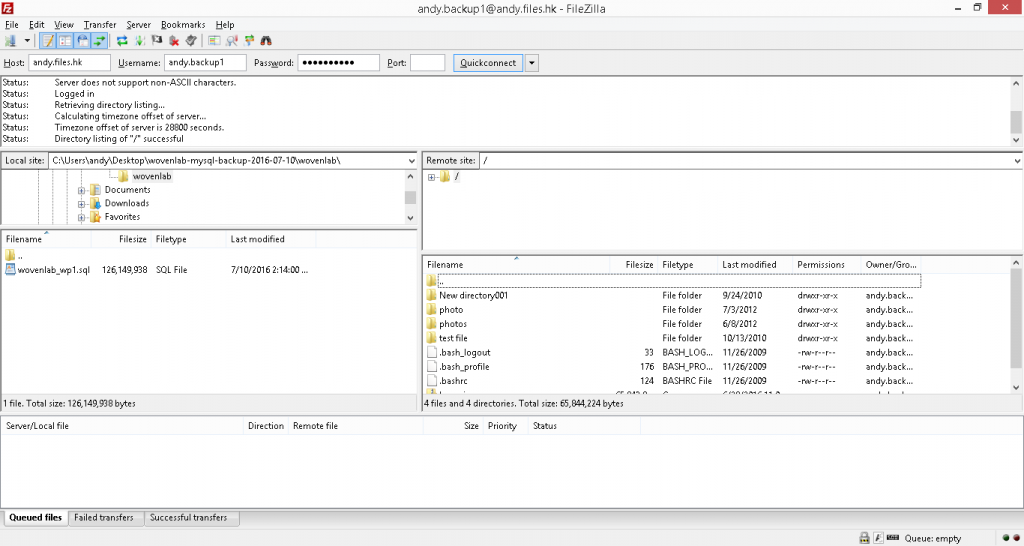
Task: Open the Site Manager dropdown arrow
Action: coord(27,40)
